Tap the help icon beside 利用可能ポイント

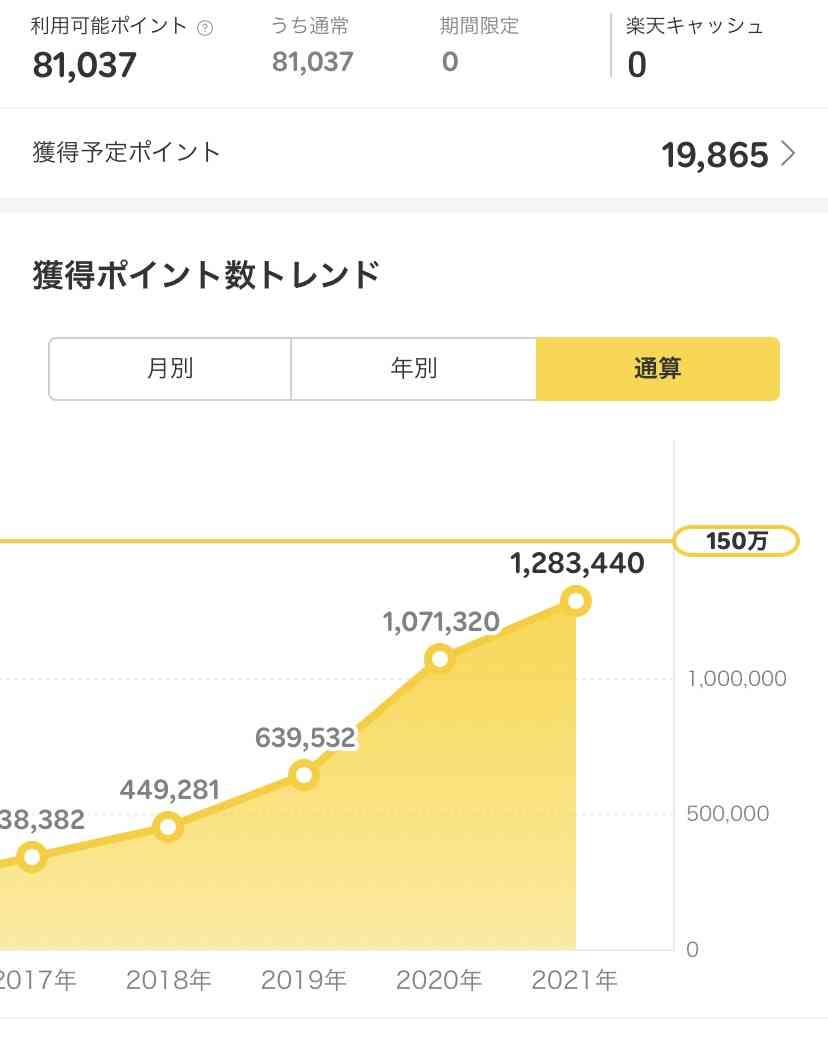coord(205,28)
